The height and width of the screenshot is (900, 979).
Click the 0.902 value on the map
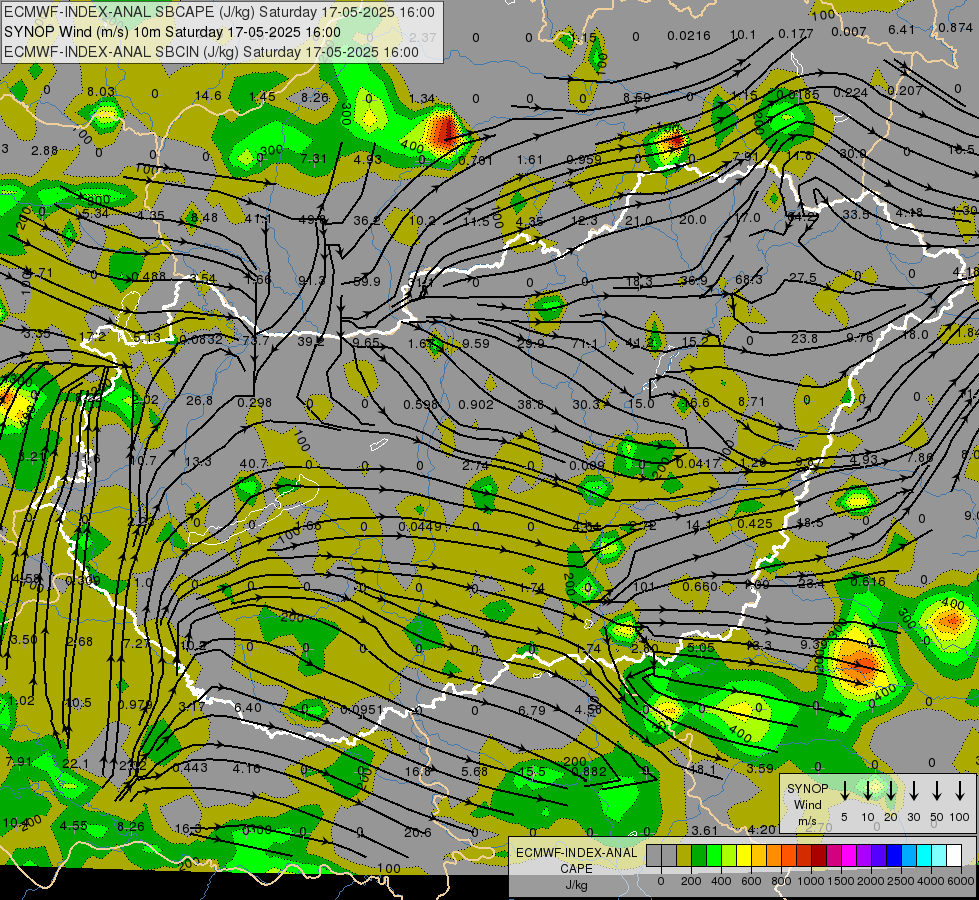tap(476, 404)
